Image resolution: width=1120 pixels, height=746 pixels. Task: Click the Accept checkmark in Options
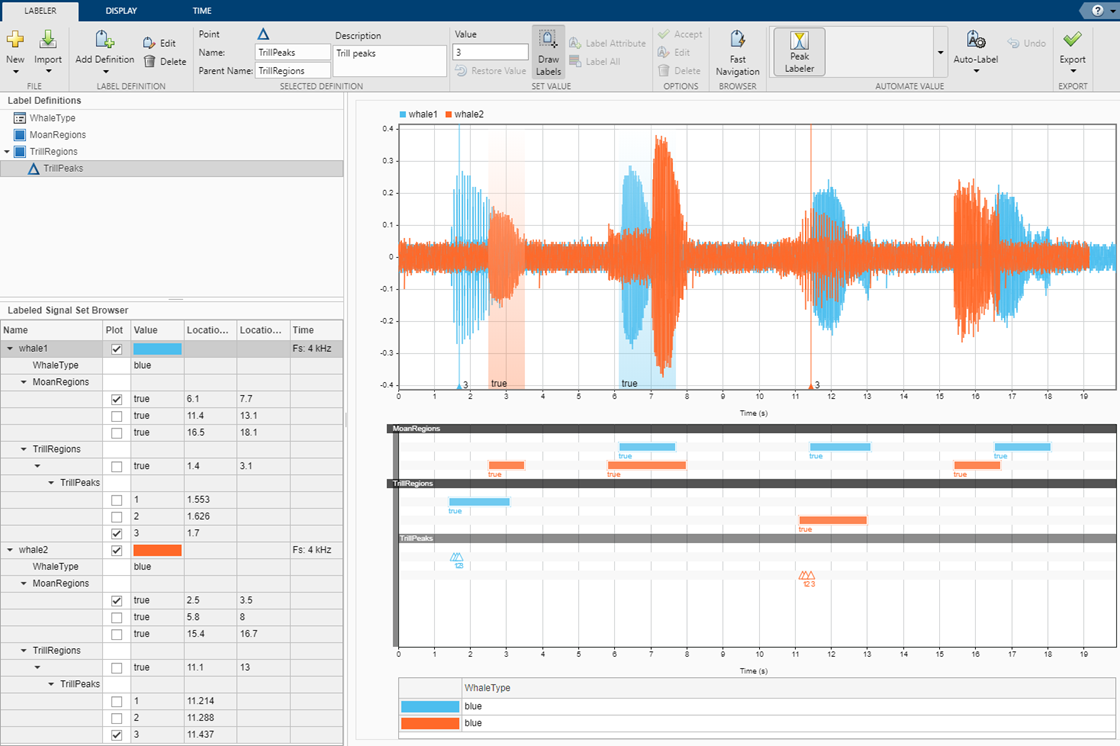coord(664,34)
